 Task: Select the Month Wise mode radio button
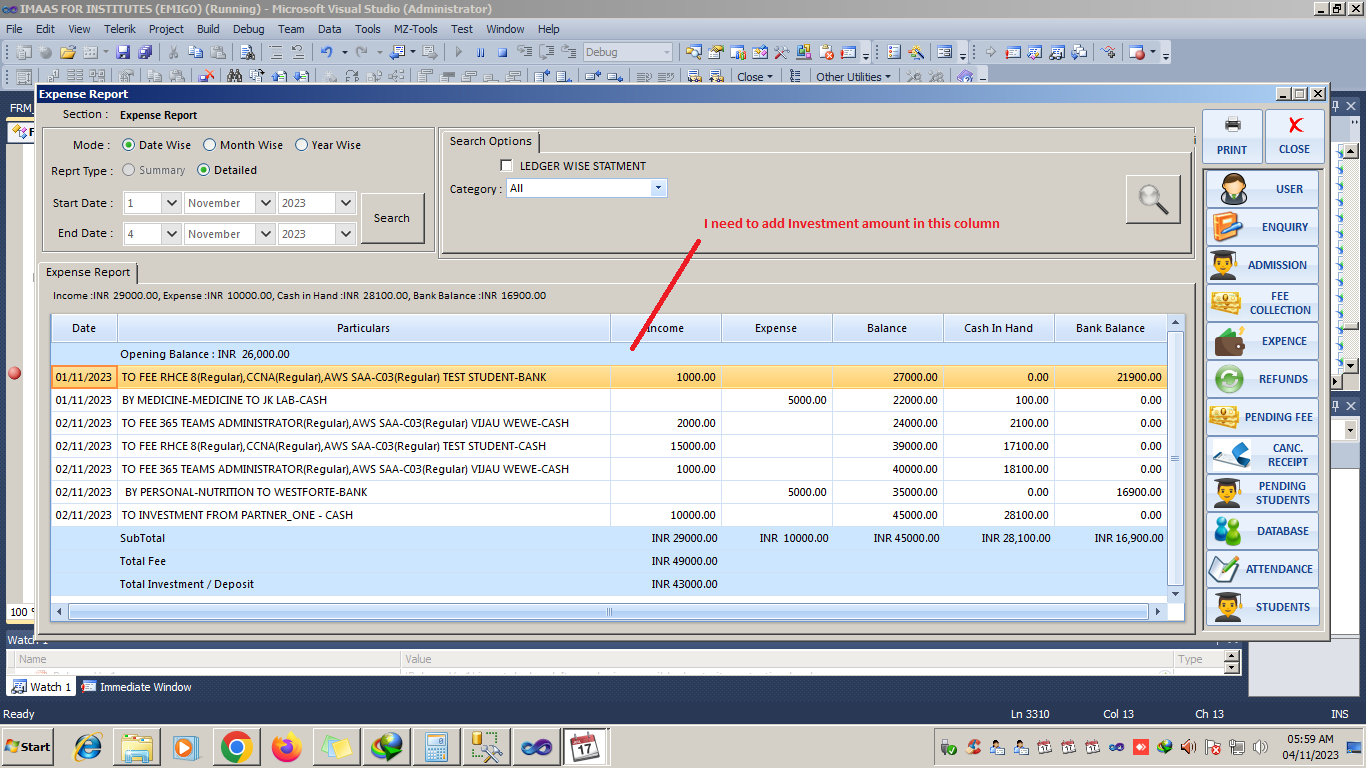pyautogui.click(x=210, y=145)
